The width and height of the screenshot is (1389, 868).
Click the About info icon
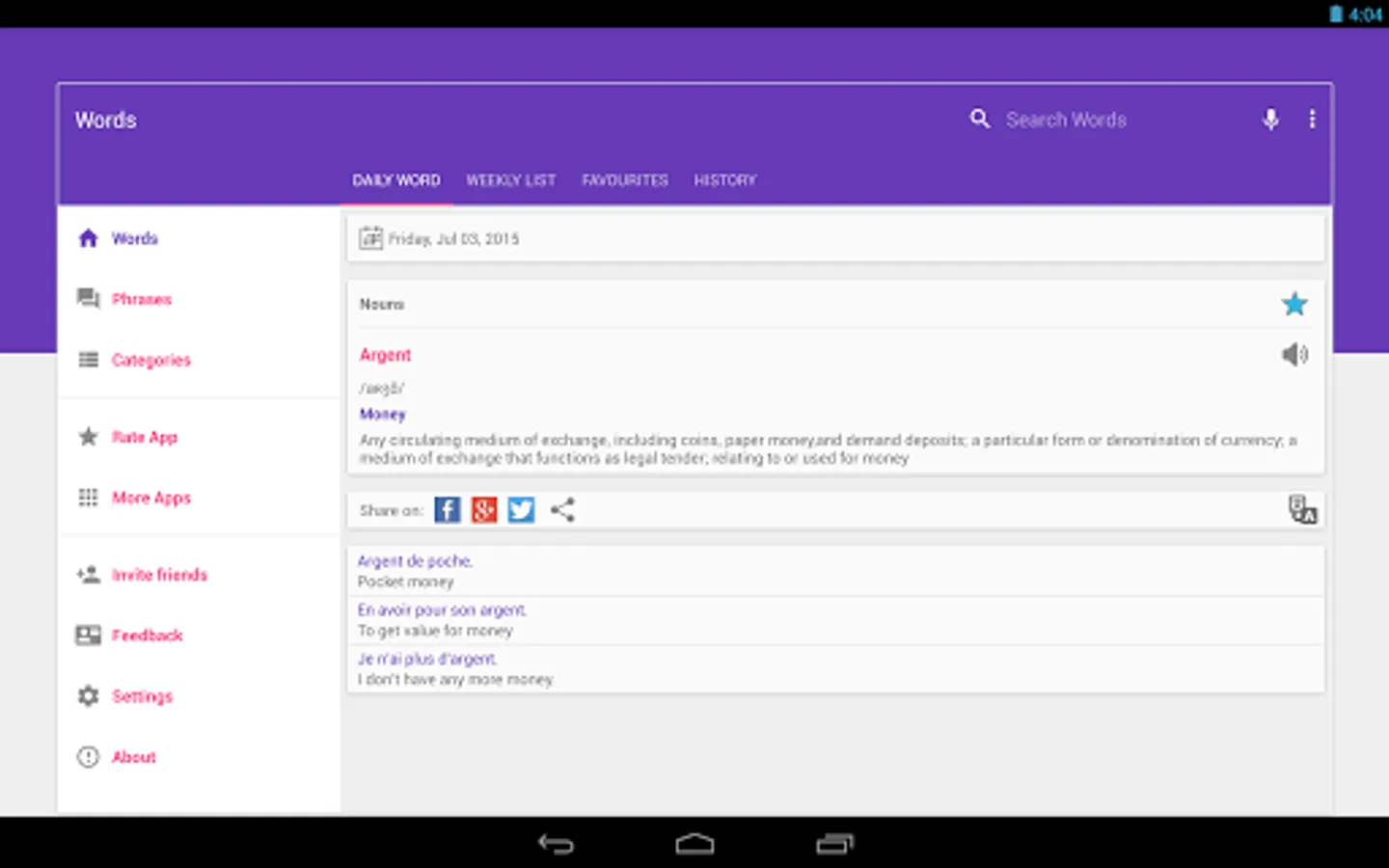tap(88, 757)
